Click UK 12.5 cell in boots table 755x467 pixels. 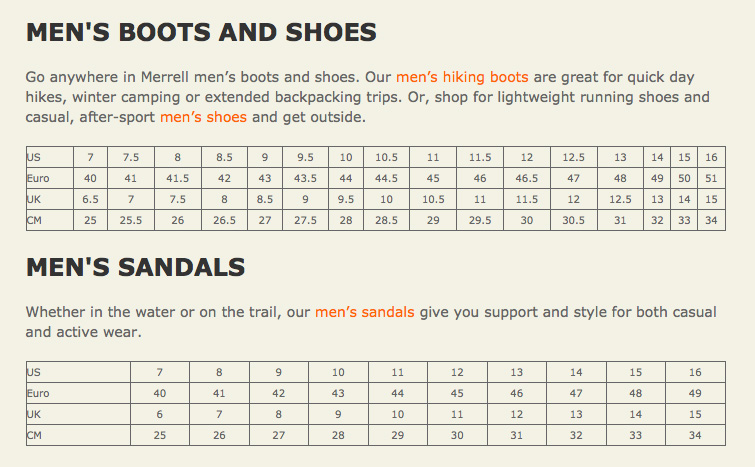coord(620,199)
